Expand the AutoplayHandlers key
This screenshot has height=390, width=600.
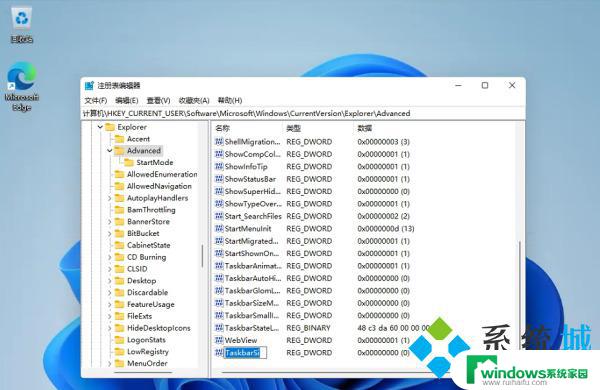point(110,198)
